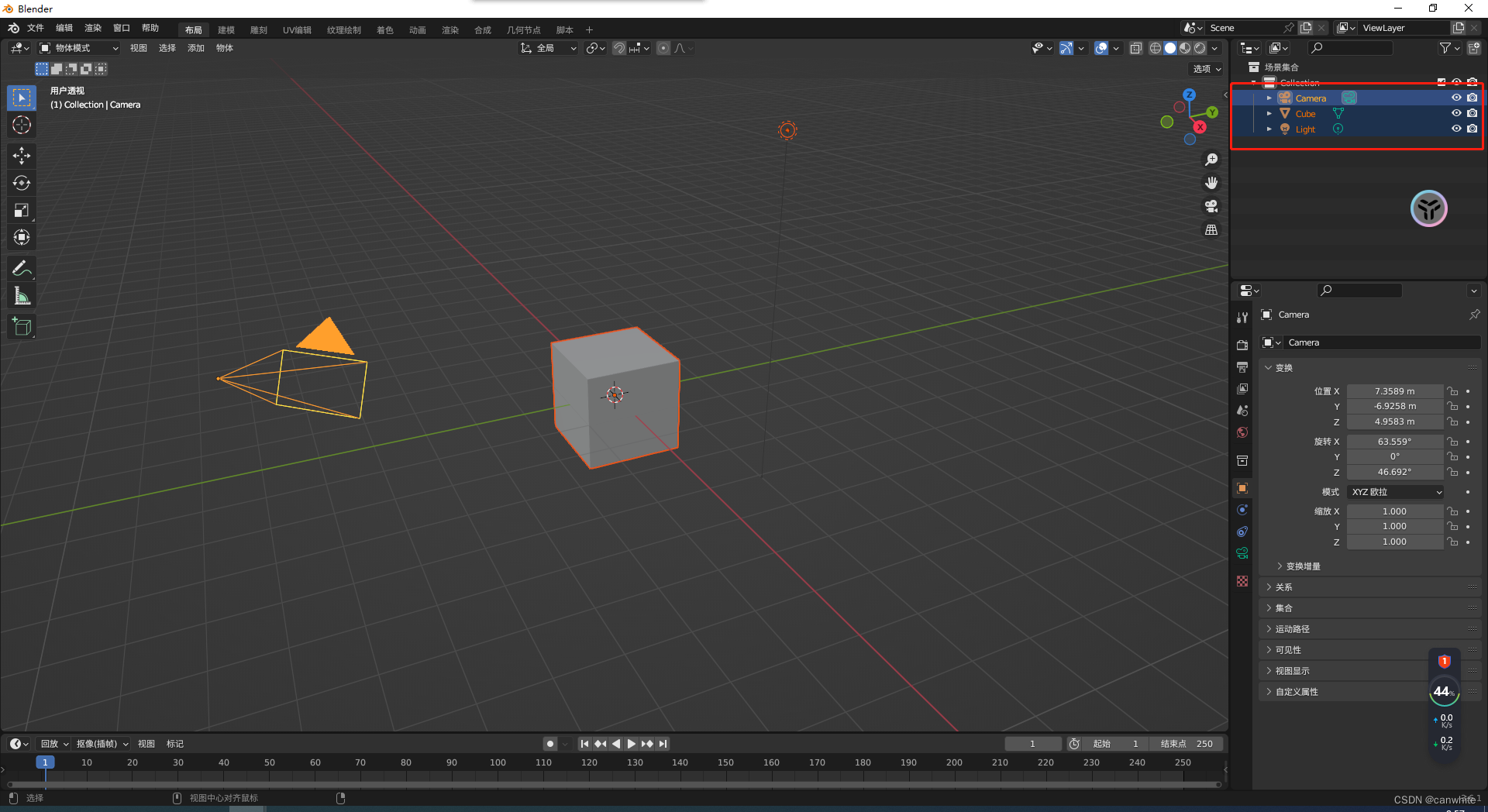
Task: Hide Camera in viewport via eye icon
Action: 1456,98
